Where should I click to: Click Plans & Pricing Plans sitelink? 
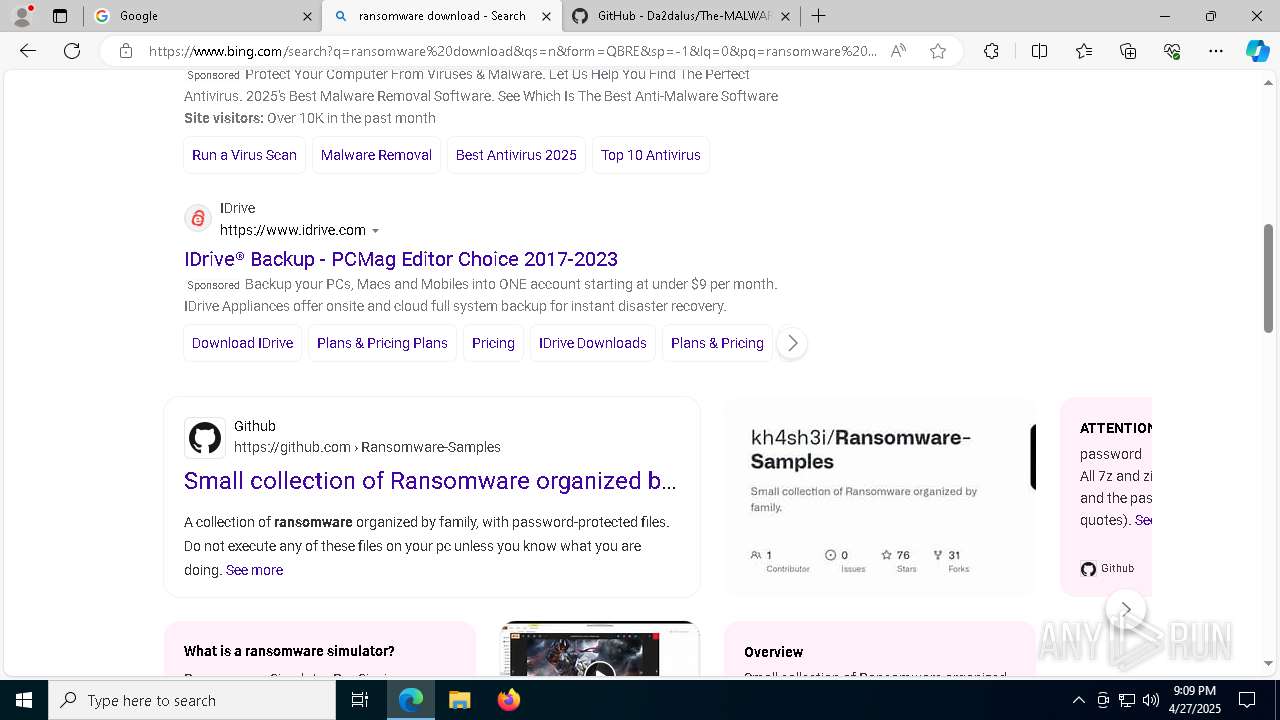click(382, 343)
